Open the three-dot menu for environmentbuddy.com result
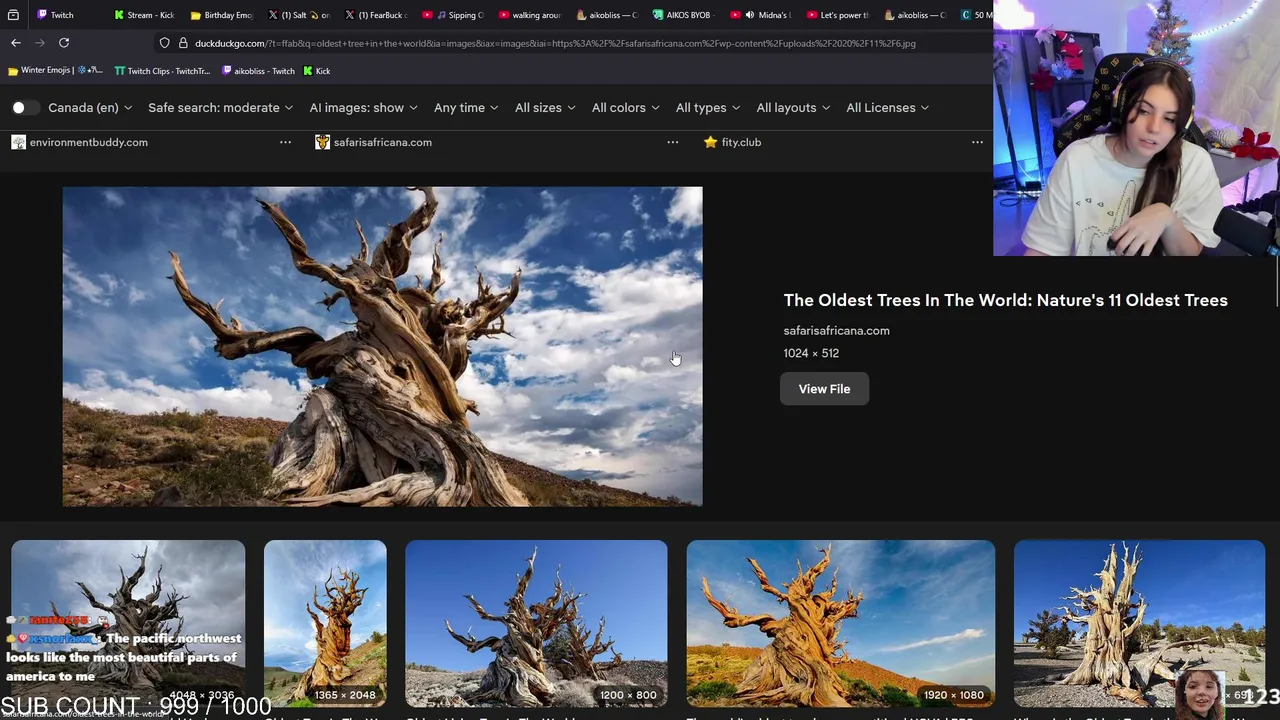Viewport: 1280px width, 720px height. 285,142
